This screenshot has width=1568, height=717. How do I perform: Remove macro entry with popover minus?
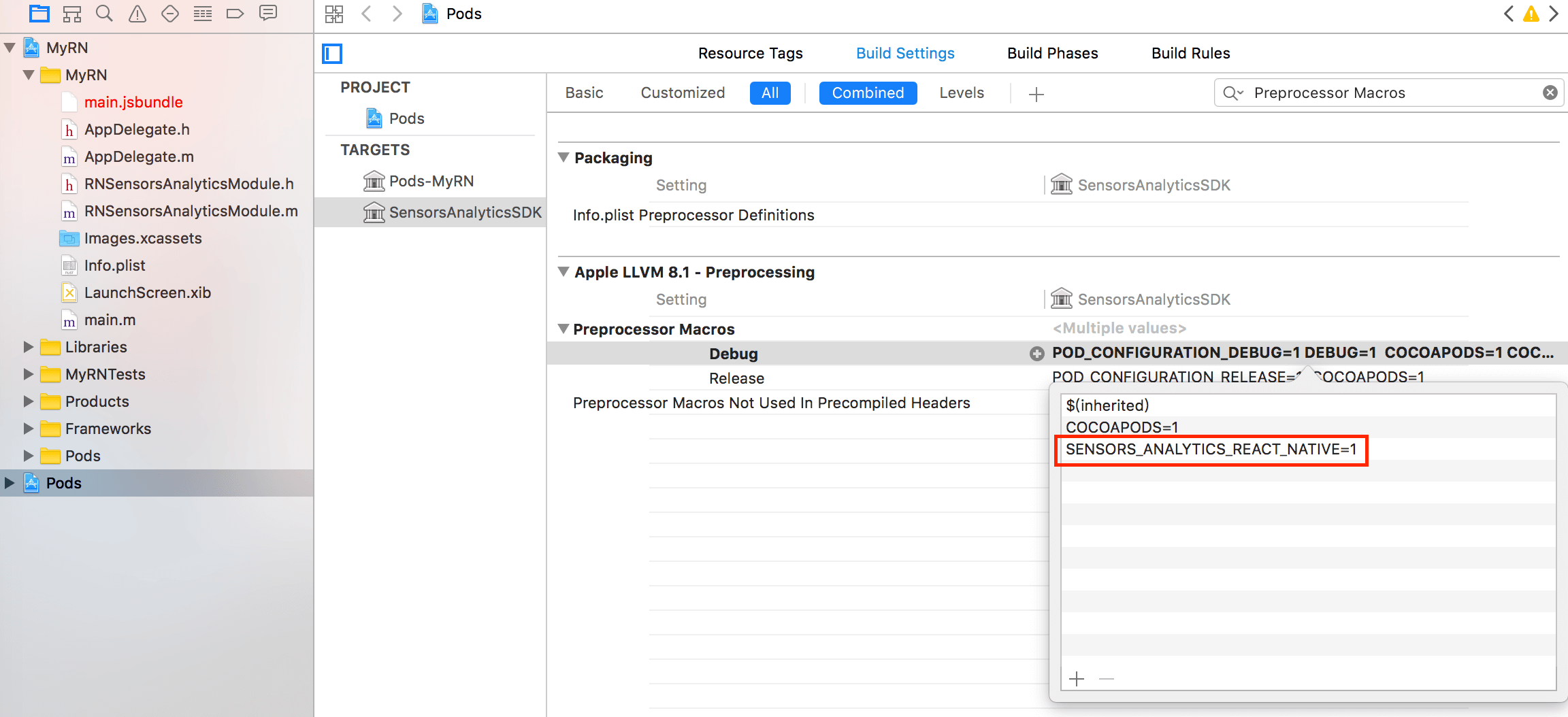click(x=1107, y=679)
